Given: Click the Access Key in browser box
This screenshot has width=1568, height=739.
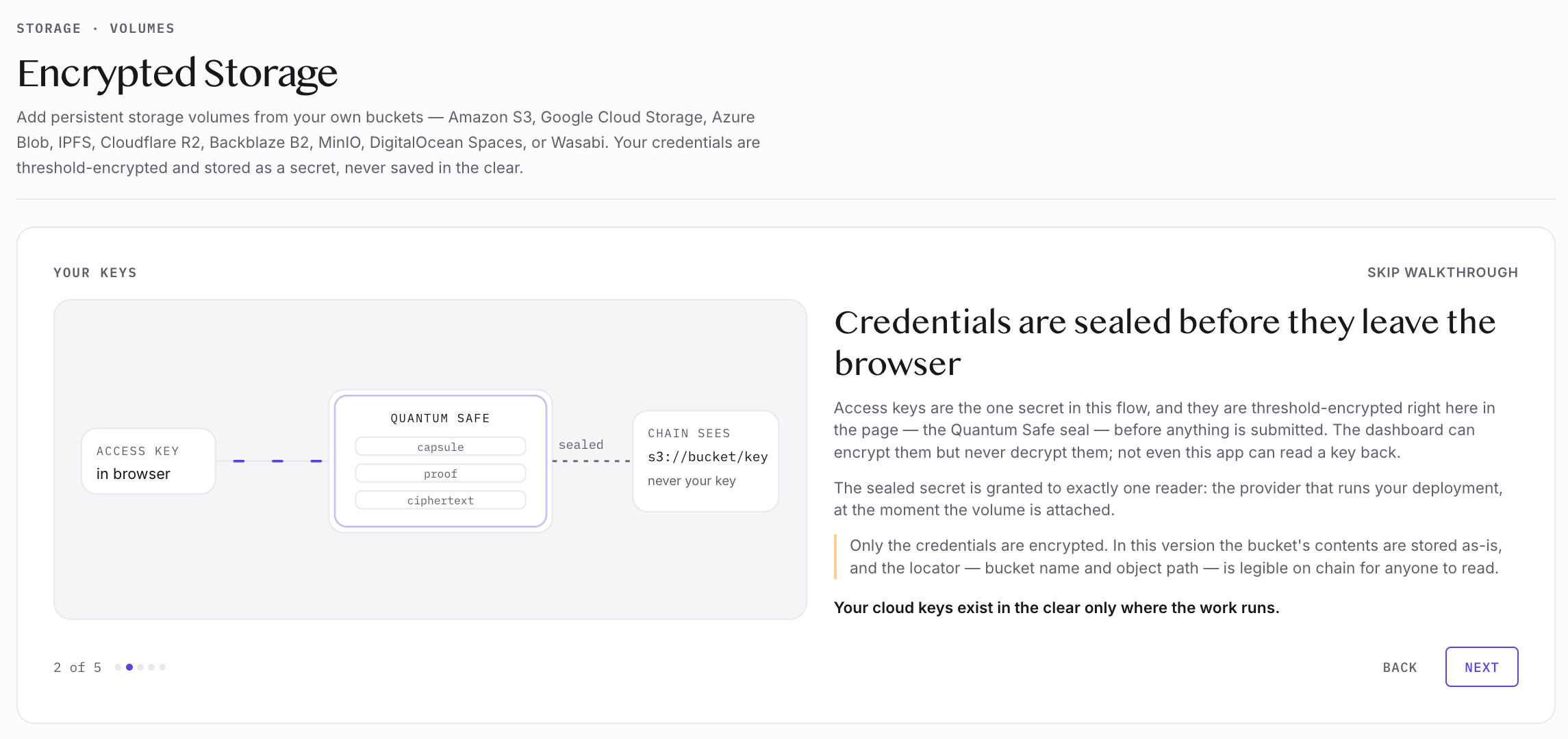Looking at the screenshot, I should pos(149,461).
